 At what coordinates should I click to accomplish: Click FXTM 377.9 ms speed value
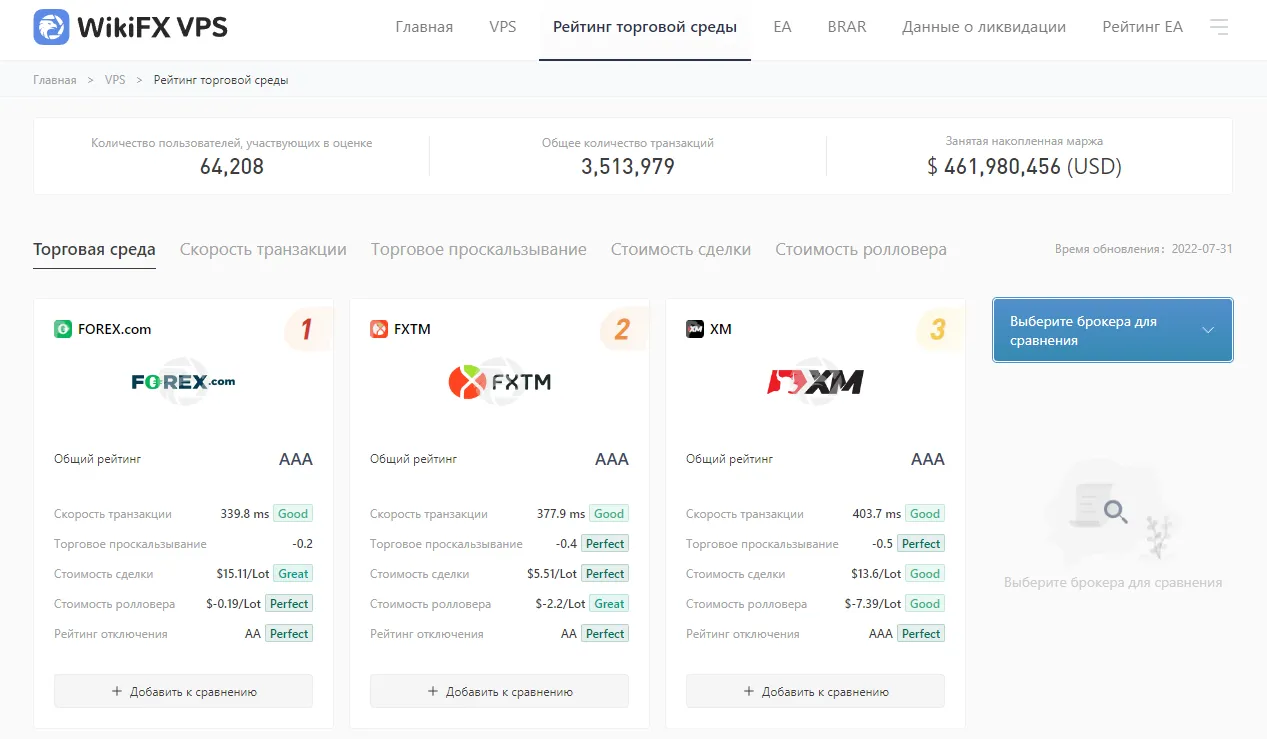click(x=561, y=514)
